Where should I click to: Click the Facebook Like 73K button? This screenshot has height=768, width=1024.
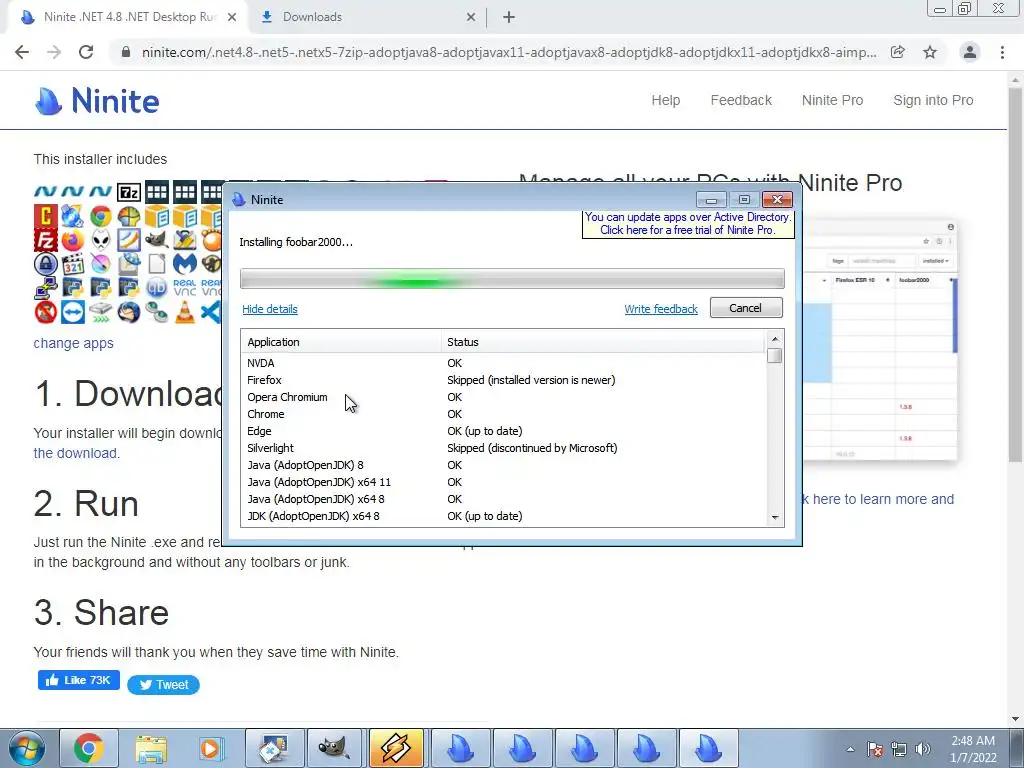78,680
